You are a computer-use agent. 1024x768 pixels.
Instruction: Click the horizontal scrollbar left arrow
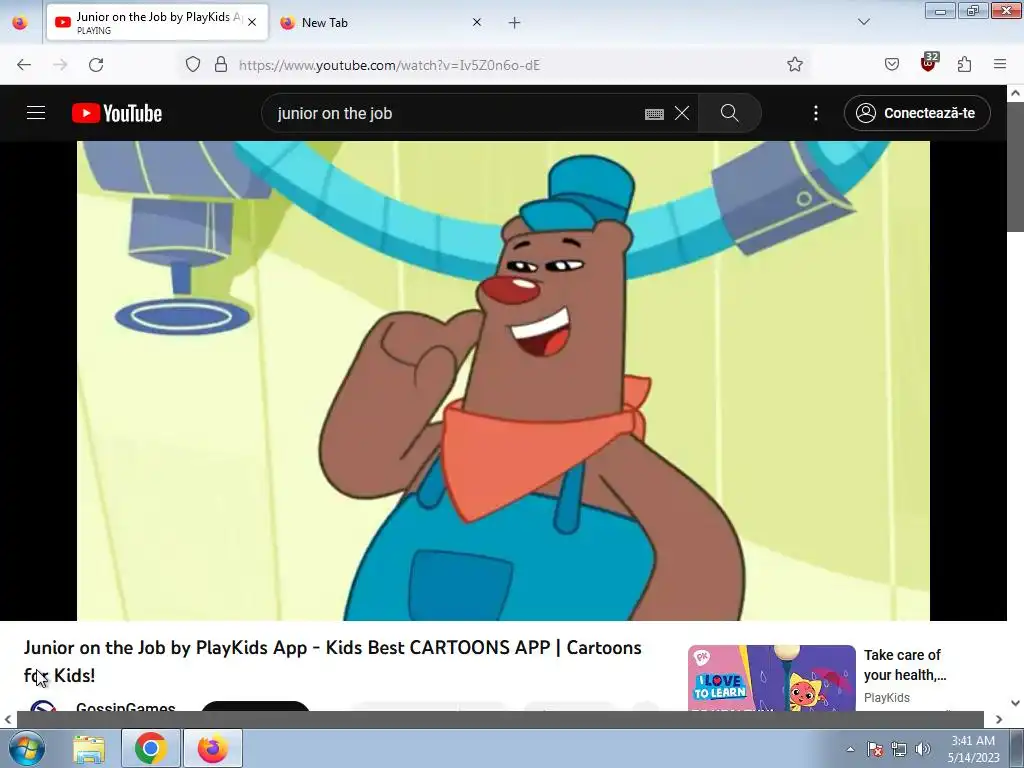(x=8, y=719)
